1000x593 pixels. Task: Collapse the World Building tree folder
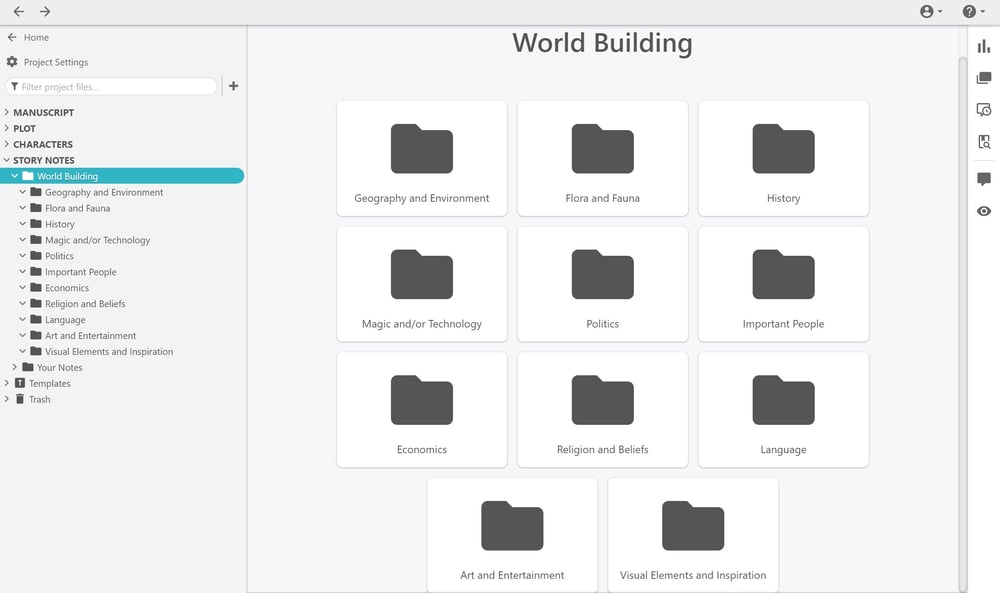[15, 176]
